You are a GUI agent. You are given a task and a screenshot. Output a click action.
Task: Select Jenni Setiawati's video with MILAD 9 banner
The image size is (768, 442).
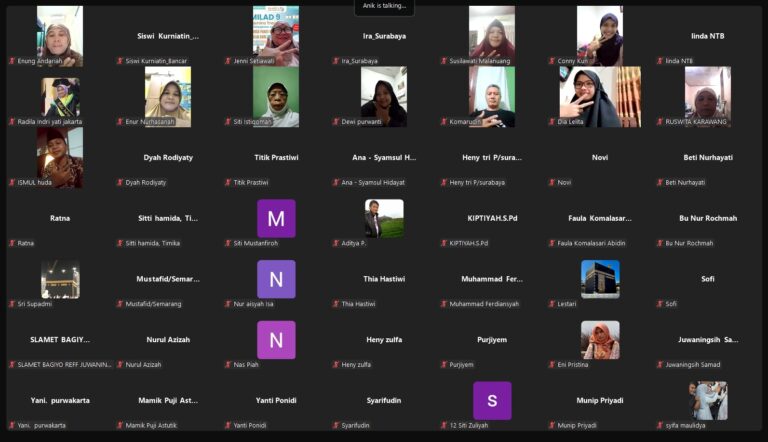point(276,36)
